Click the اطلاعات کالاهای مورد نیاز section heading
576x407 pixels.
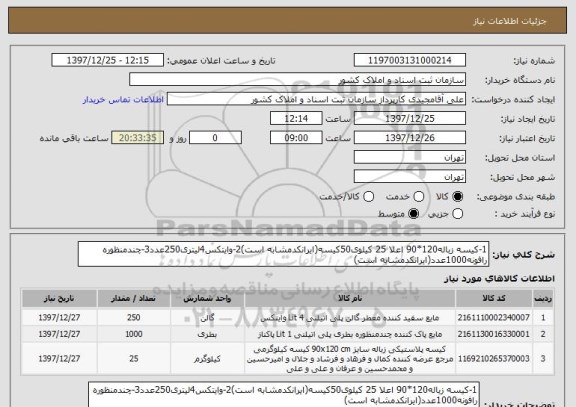[500, 279]
